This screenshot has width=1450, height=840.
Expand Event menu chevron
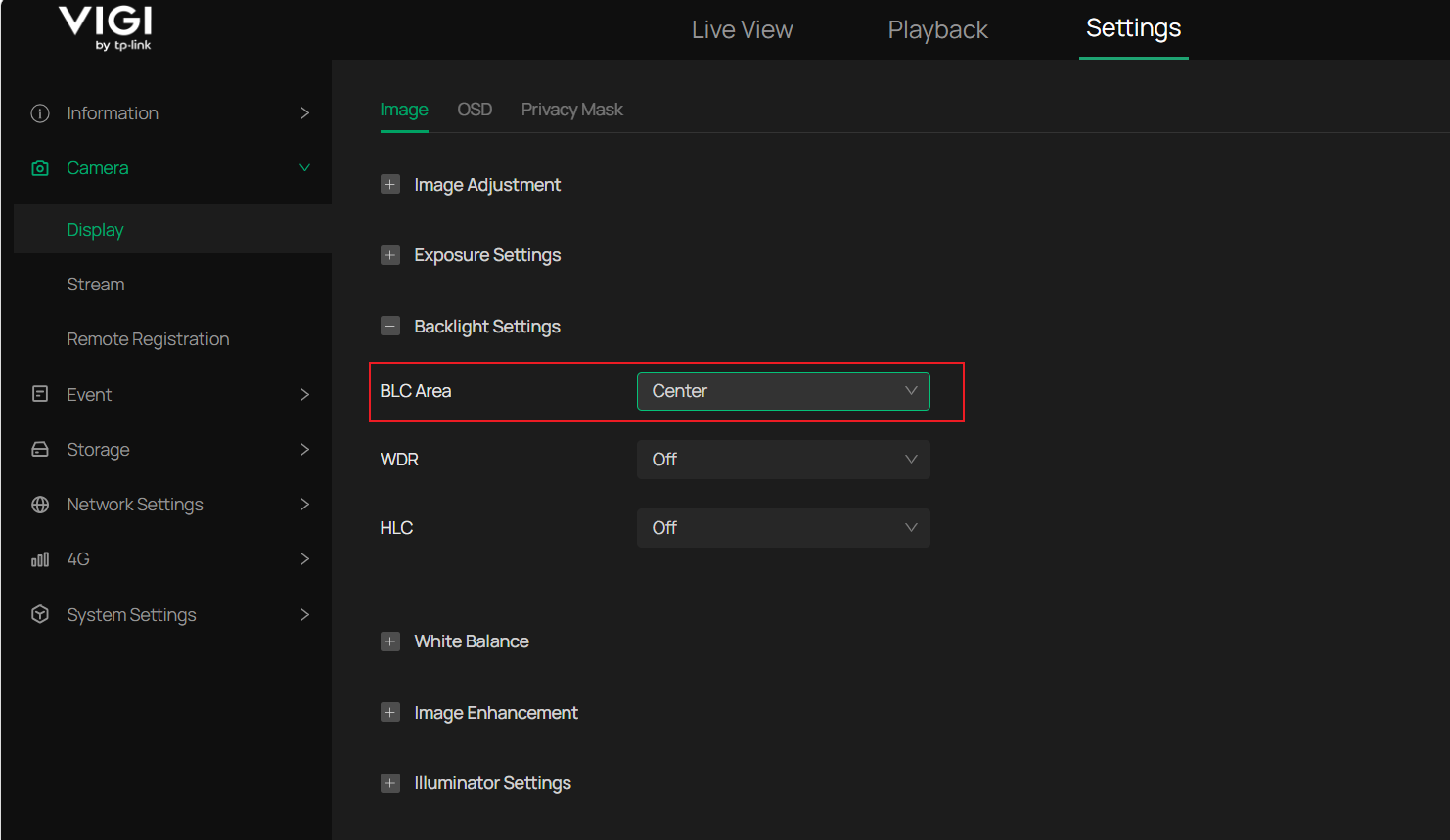pos(305,394)
